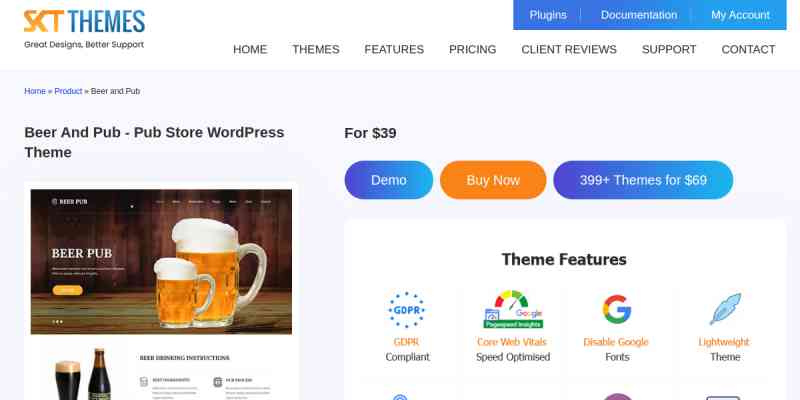Screen dimensions: 800x400
Task: Click the GDPR Compliant feature icon
Action: tap(407, 310)
